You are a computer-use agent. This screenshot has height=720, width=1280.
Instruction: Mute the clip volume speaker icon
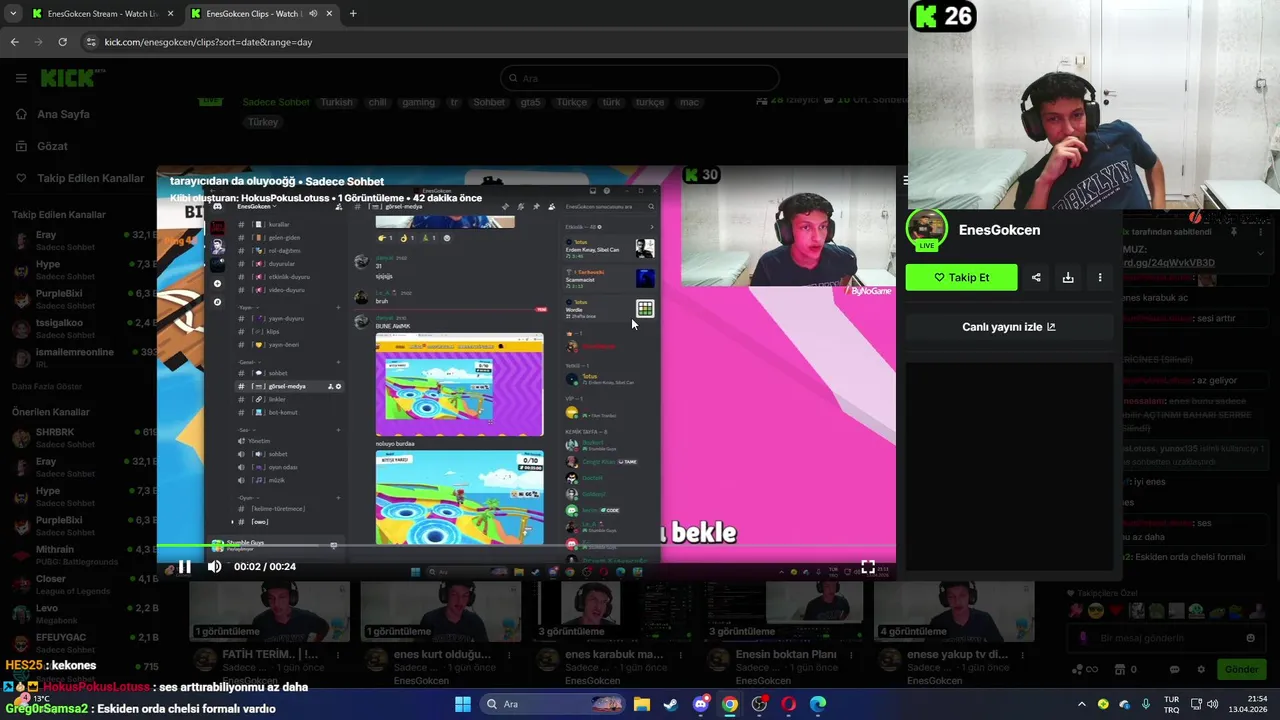[x=214, y=567]
